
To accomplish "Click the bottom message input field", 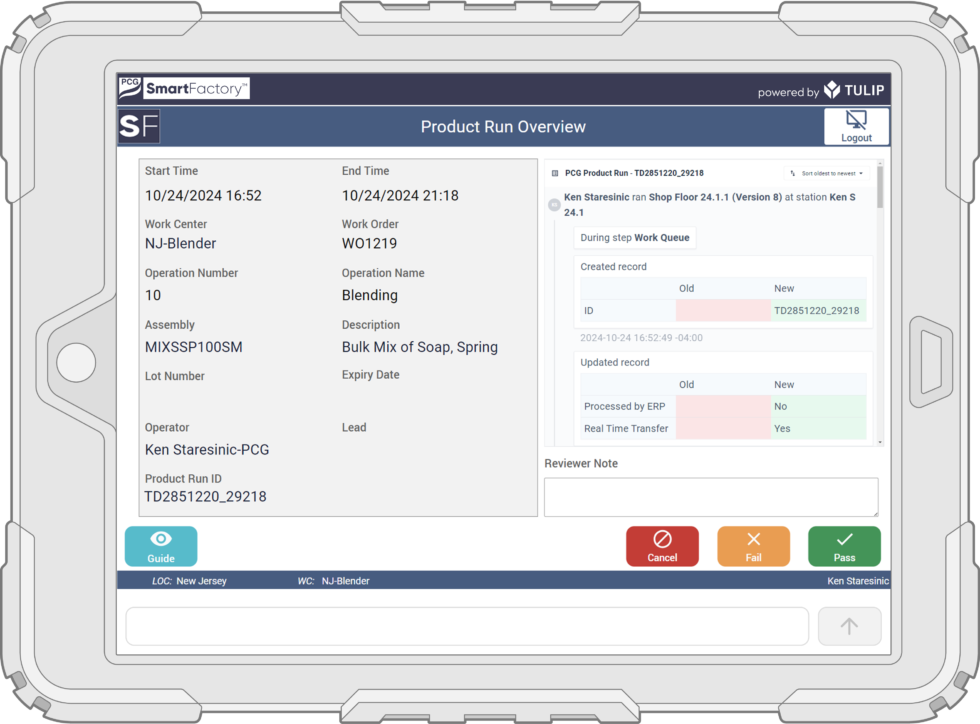I will [468, 626].
